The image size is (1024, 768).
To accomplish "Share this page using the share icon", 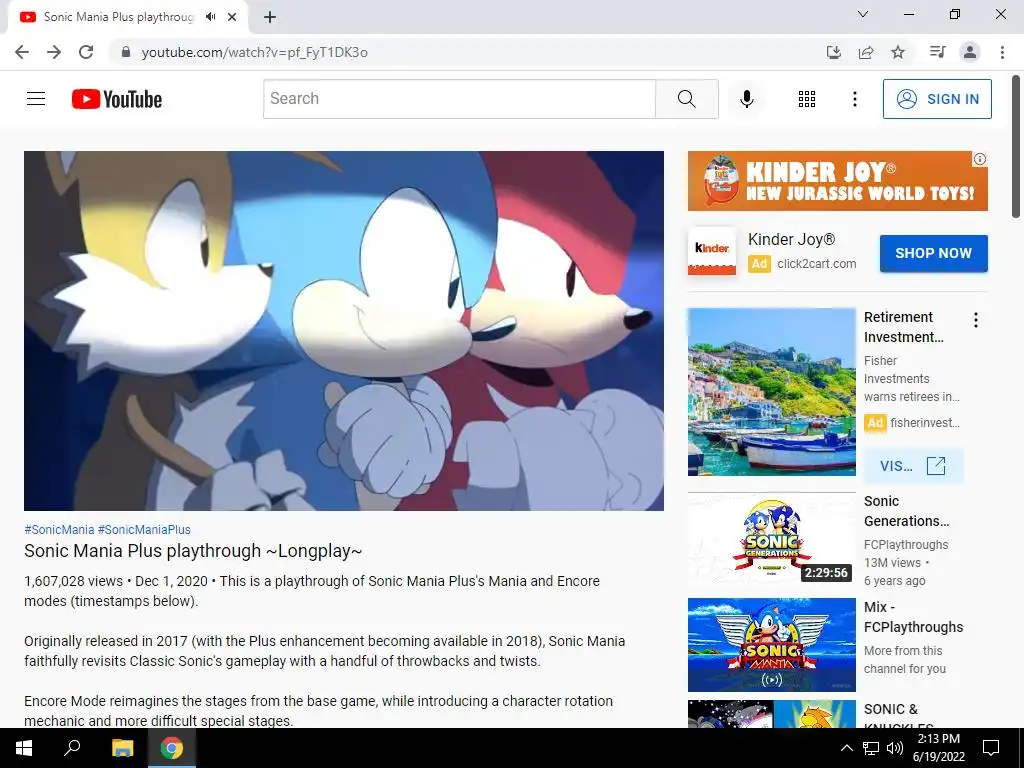I will click(866, 52).
